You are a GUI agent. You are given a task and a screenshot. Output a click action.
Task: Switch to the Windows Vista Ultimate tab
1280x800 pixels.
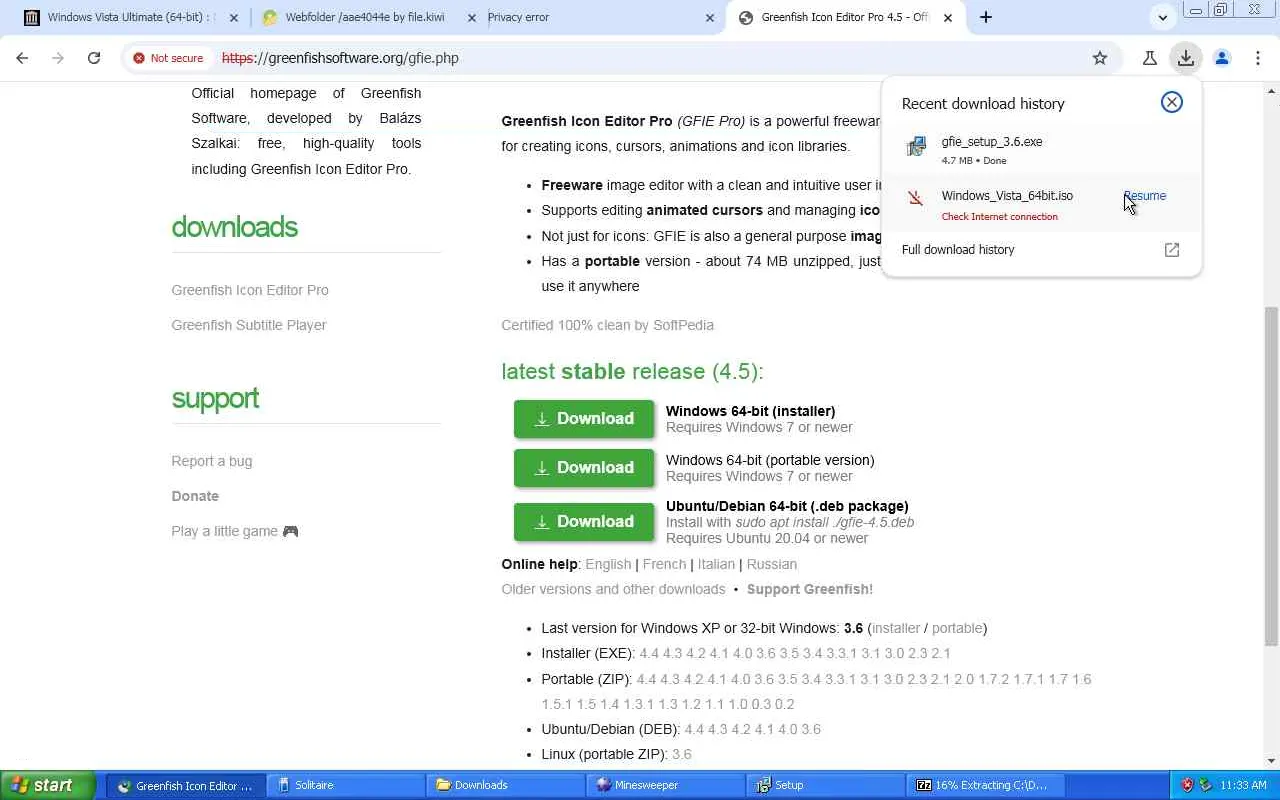tap(130, 18)
